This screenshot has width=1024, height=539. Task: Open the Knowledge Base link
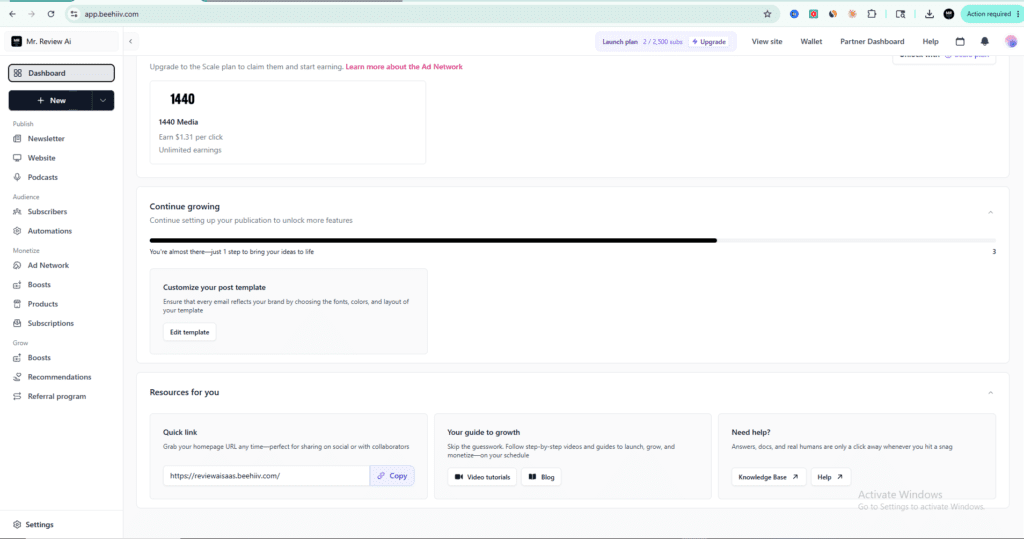769,477
